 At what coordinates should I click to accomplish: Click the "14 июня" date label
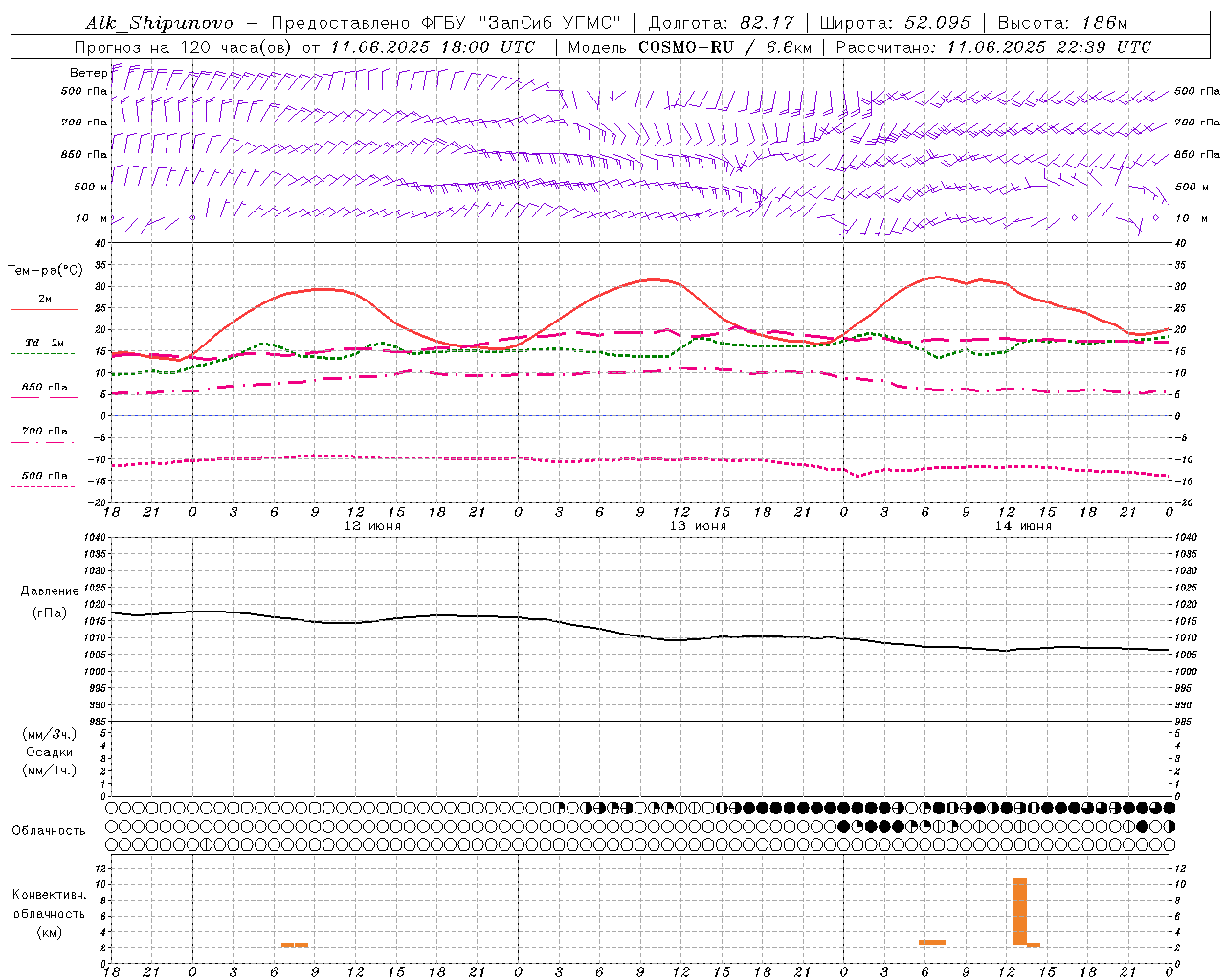pyautogui.click(x=1023, y=526)
